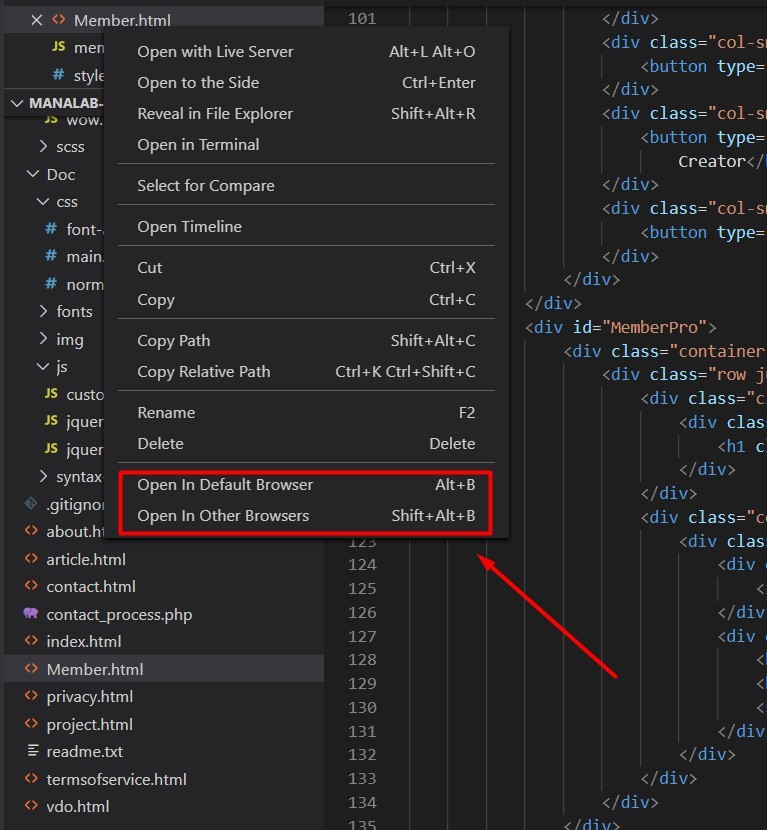Click the HTML icon next to privacy.html

coord(31,697)
